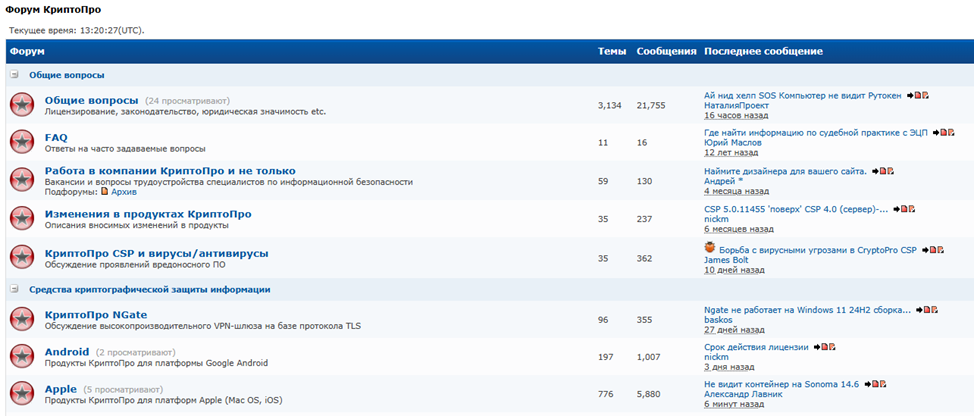Click the (24 просматривают) viewers note
Viewport: 974px width, 416px height.
pyautogui.click(x=188, y=101)
